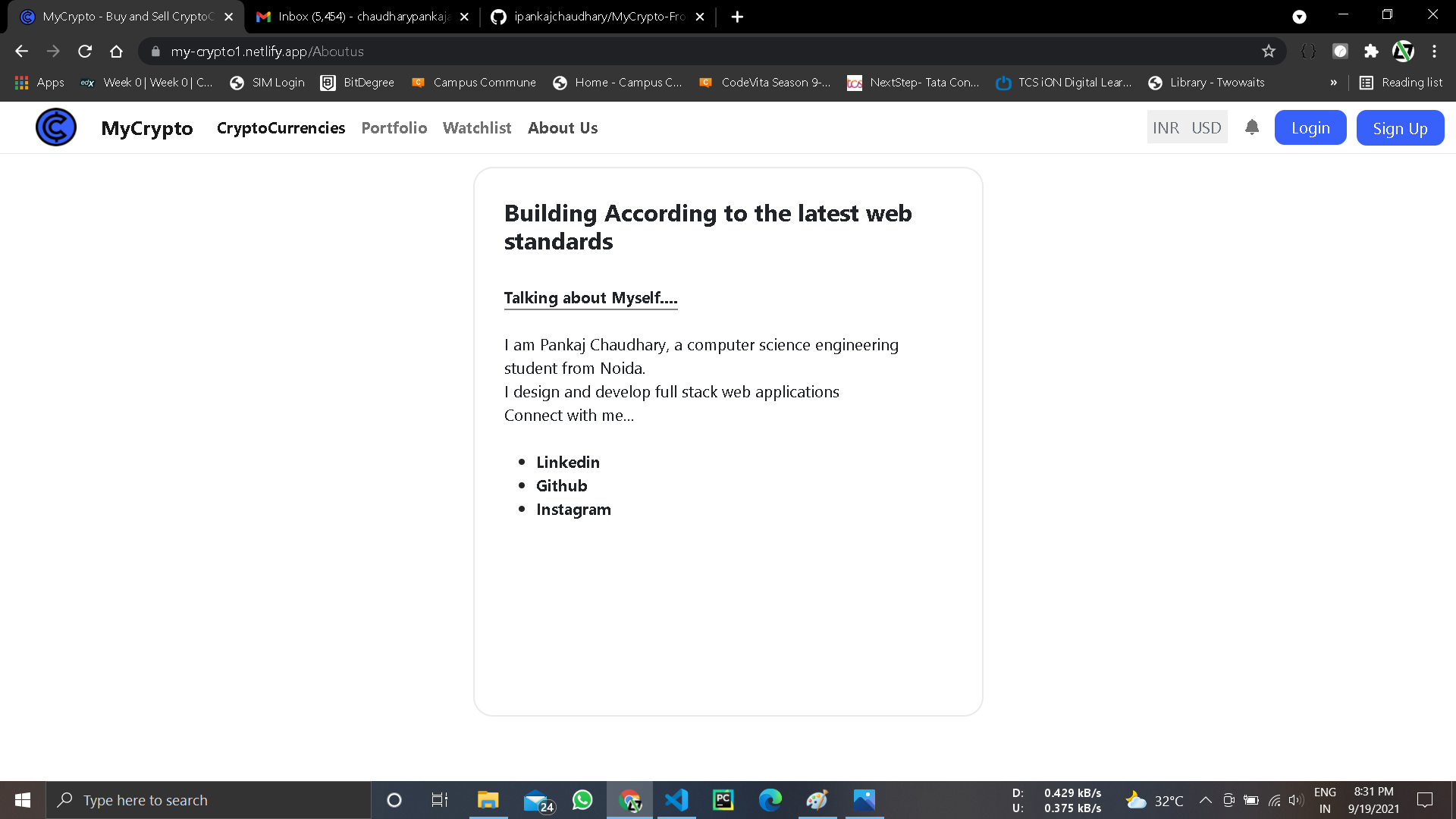Open WhatsApp from the taskbar

(x=582, y=800)
